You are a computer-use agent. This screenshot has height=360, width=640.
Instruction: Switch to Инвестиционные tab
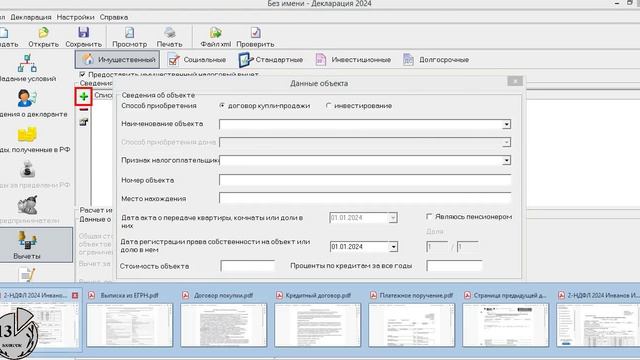pyautogui.click(x=353, y=60)
